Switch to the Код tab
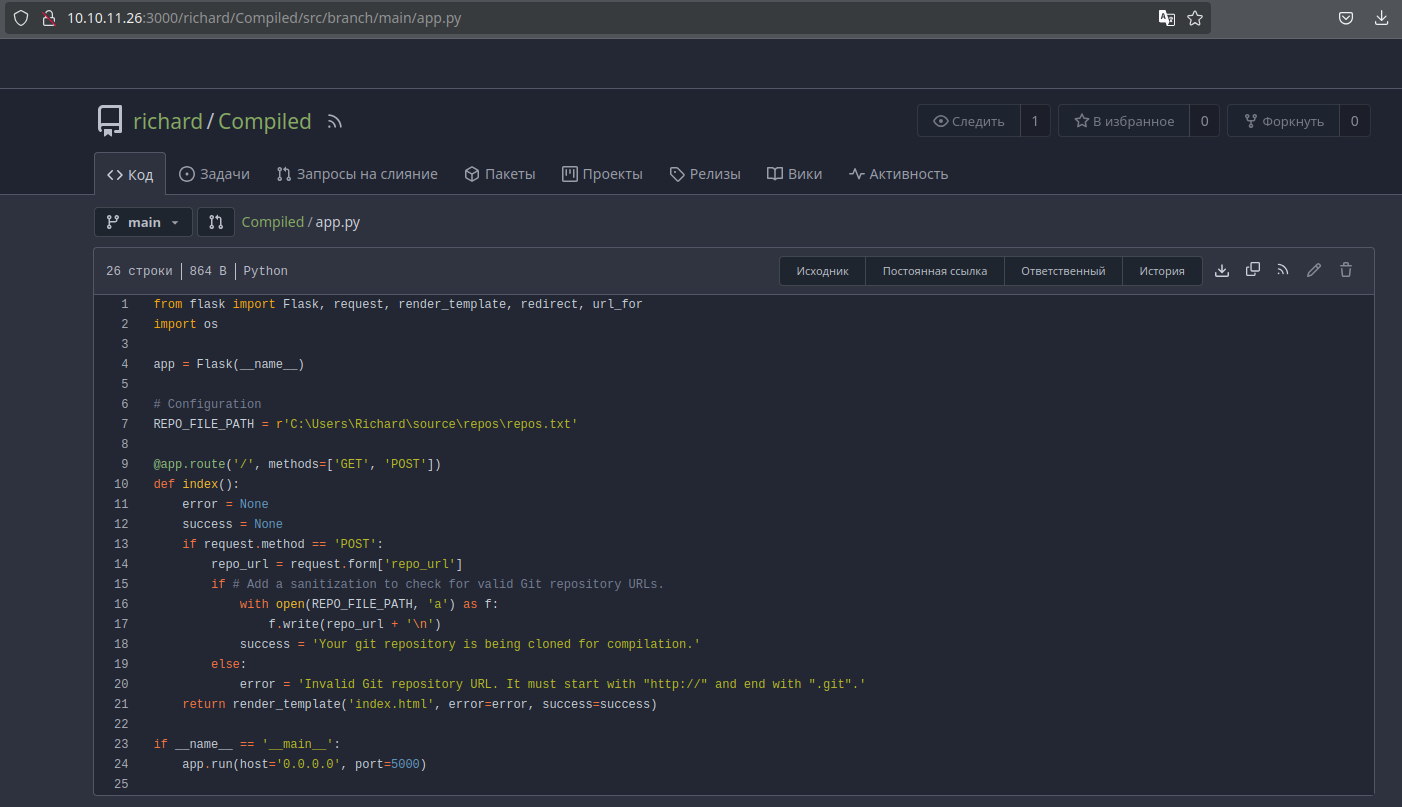Screen dimensions: 1402x807 [130, 174]
